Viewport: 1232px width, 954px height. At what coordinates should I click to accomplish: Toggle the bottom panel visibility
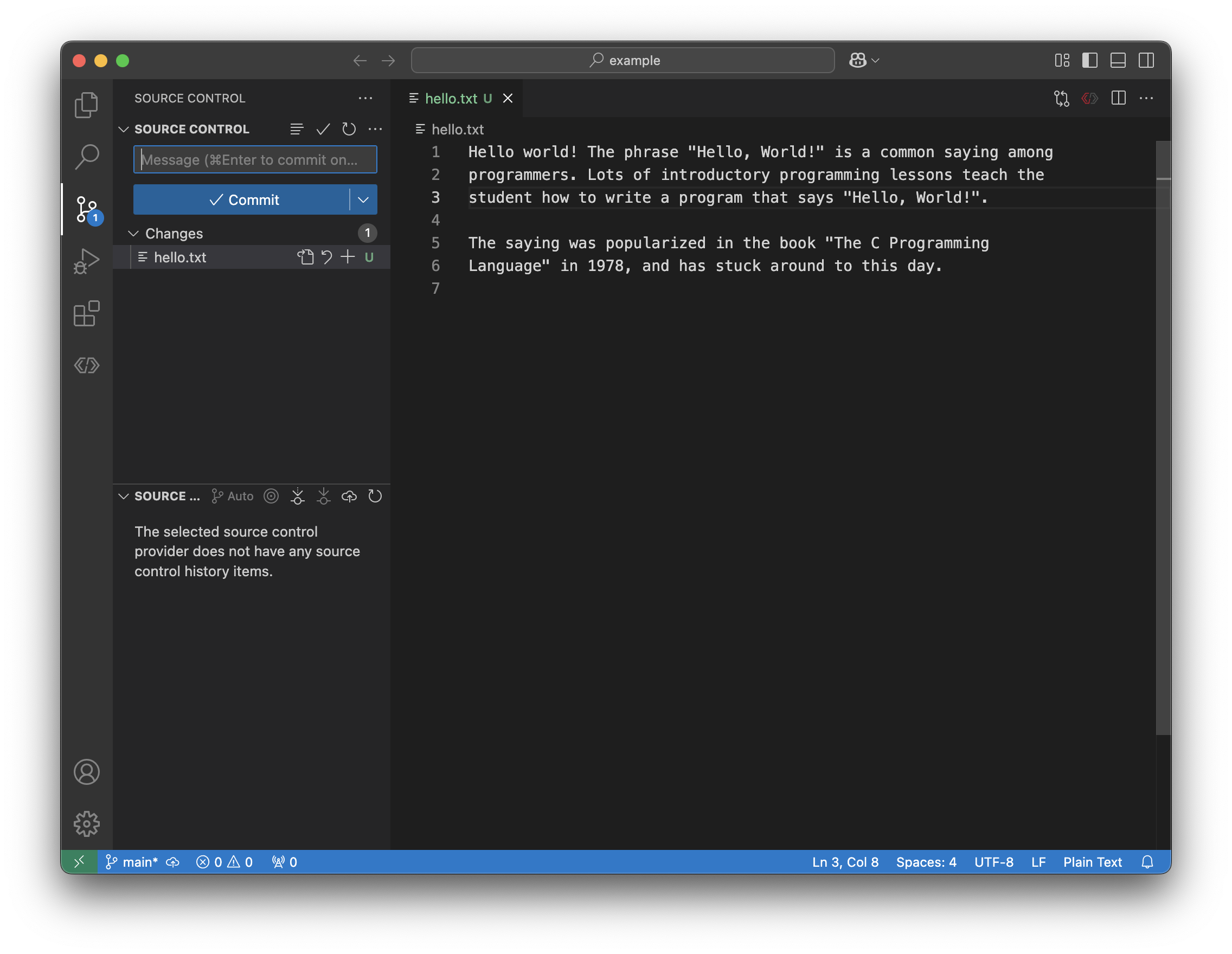point(1118,60)
